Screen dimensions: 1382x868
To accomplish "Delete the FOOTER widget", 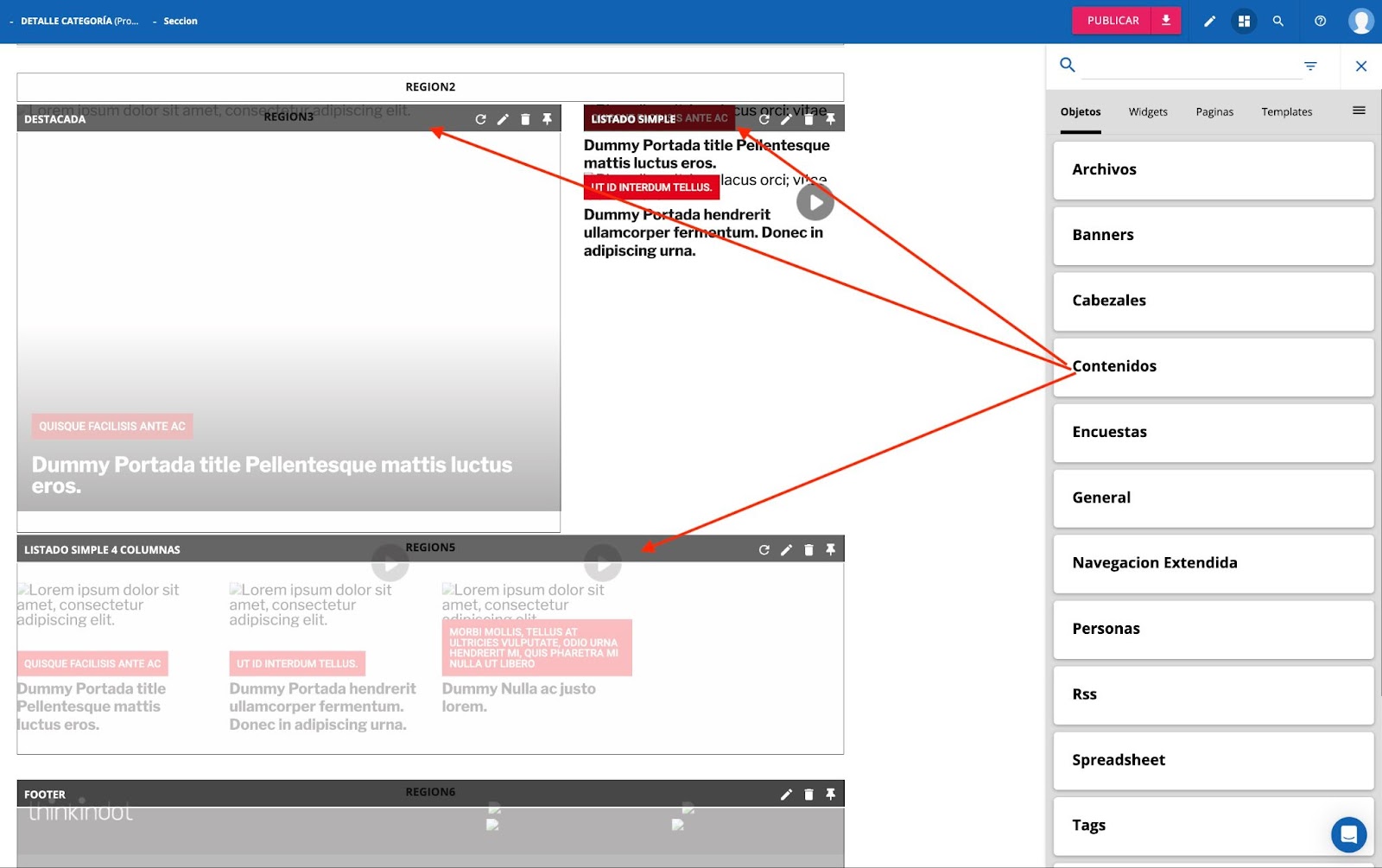I will (x=808, y=795).
